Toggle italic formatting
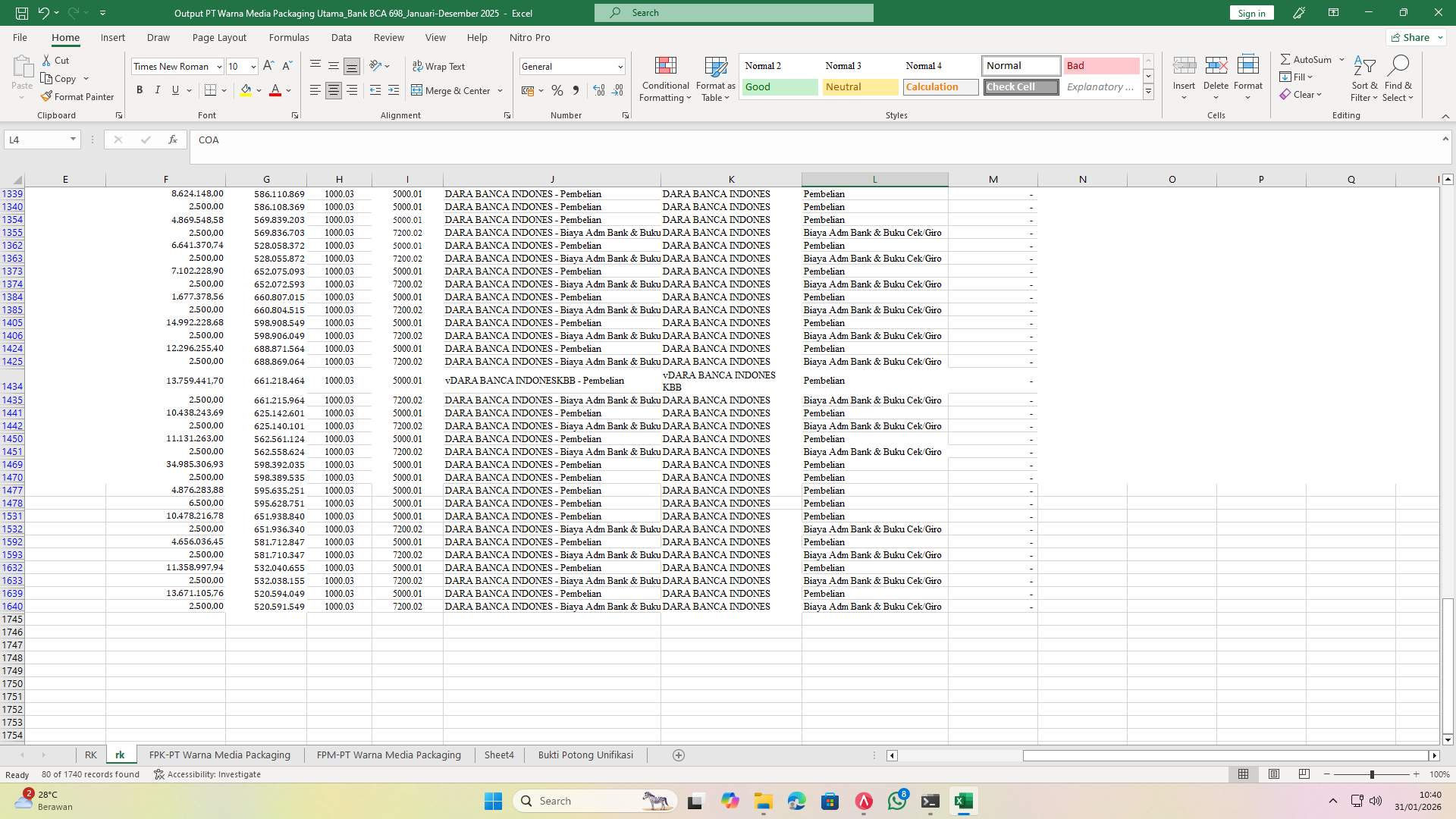The height and width of the screenshot is (819, 1456). point(157,89)
